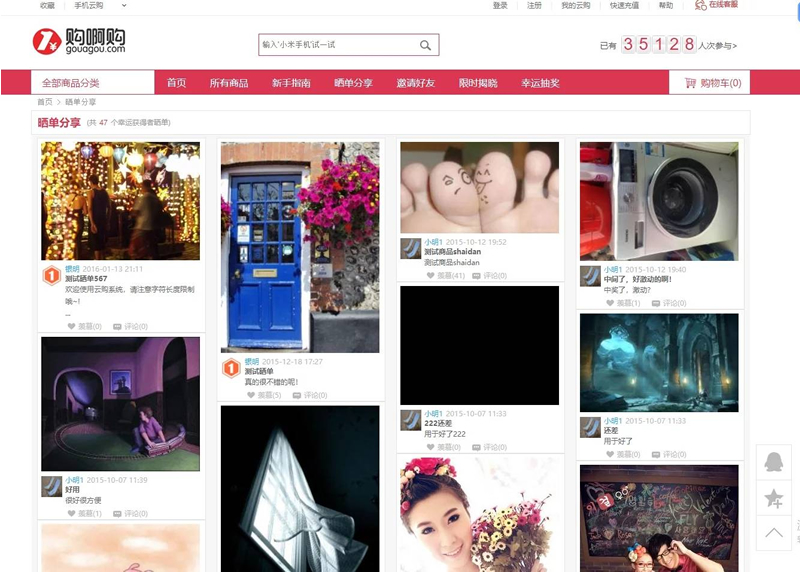The image size is (800, 572).
Task: Click 小明1 avatar under toes photo
Action: [410, 248]
